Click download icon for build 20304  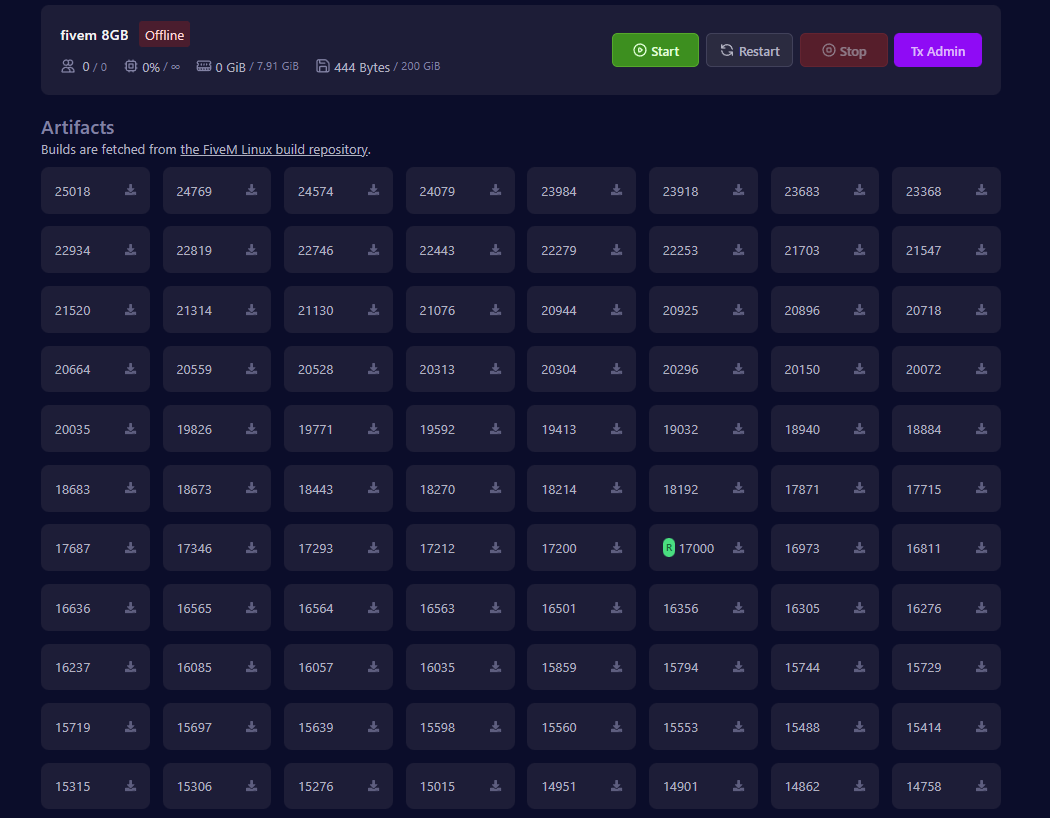[x=616, y=369]
